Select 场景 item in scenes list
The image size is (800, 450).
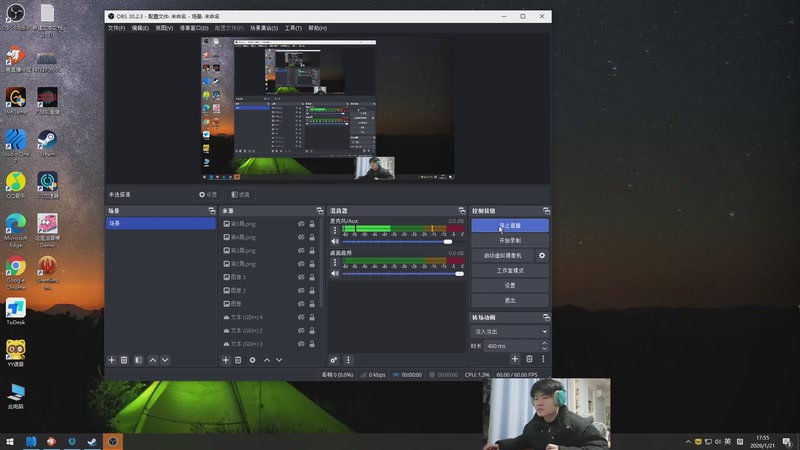click(x=161, y=223)
